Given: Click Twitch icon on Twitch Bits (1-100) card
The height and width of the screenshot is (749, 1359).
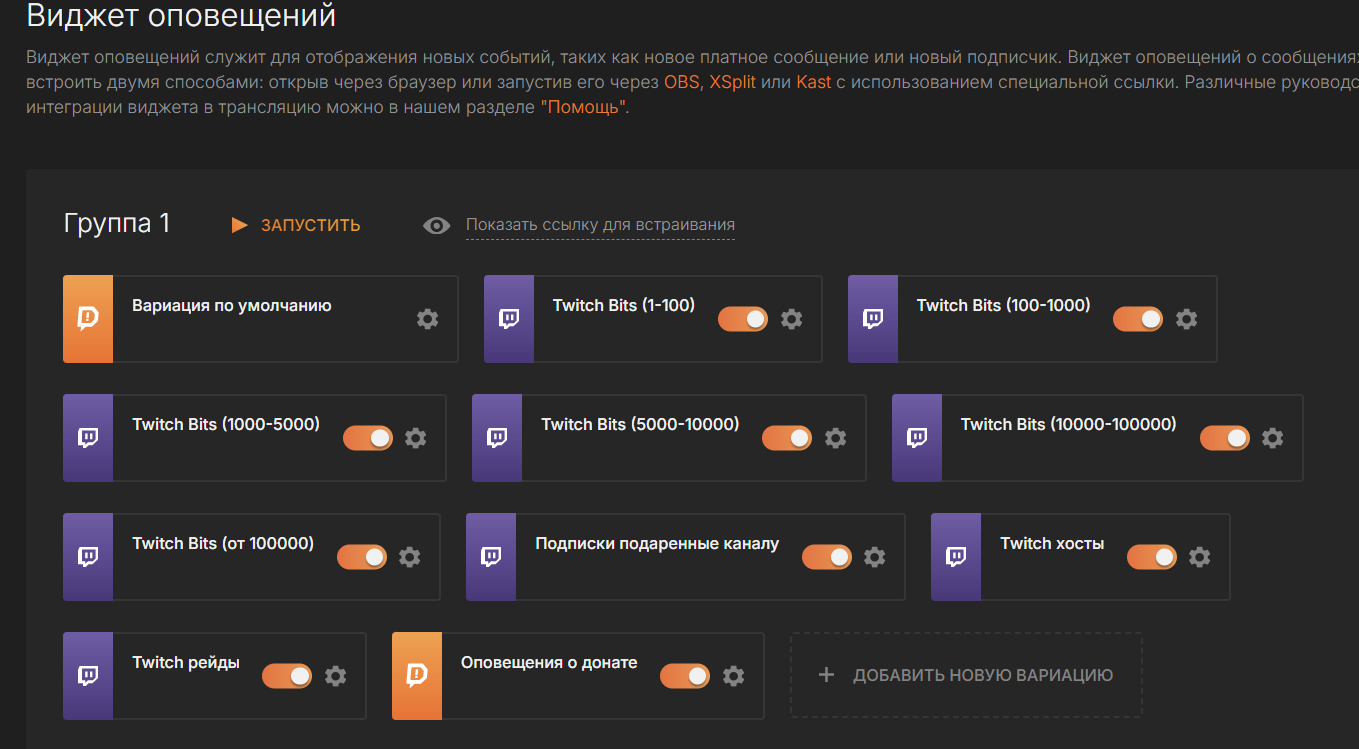Looking at the screenshot, I should click(x=509, y=319).
